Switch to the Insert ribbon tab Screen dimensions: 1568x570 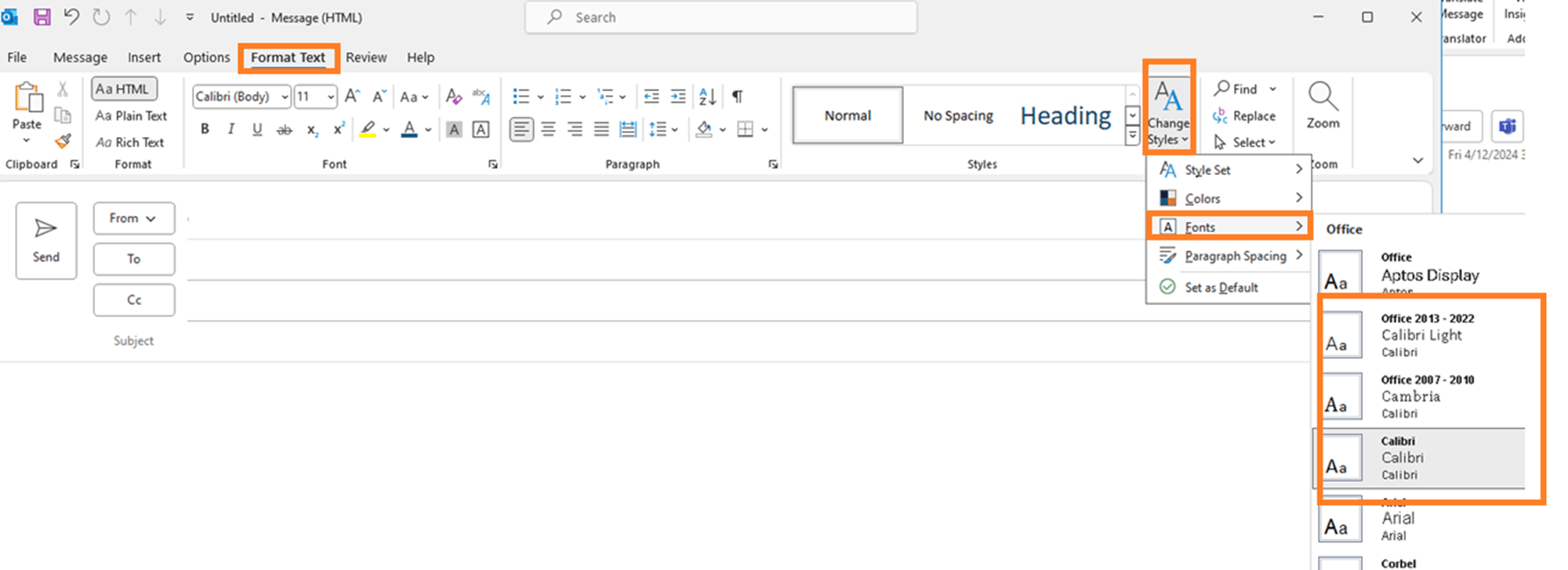click(144, 57)
